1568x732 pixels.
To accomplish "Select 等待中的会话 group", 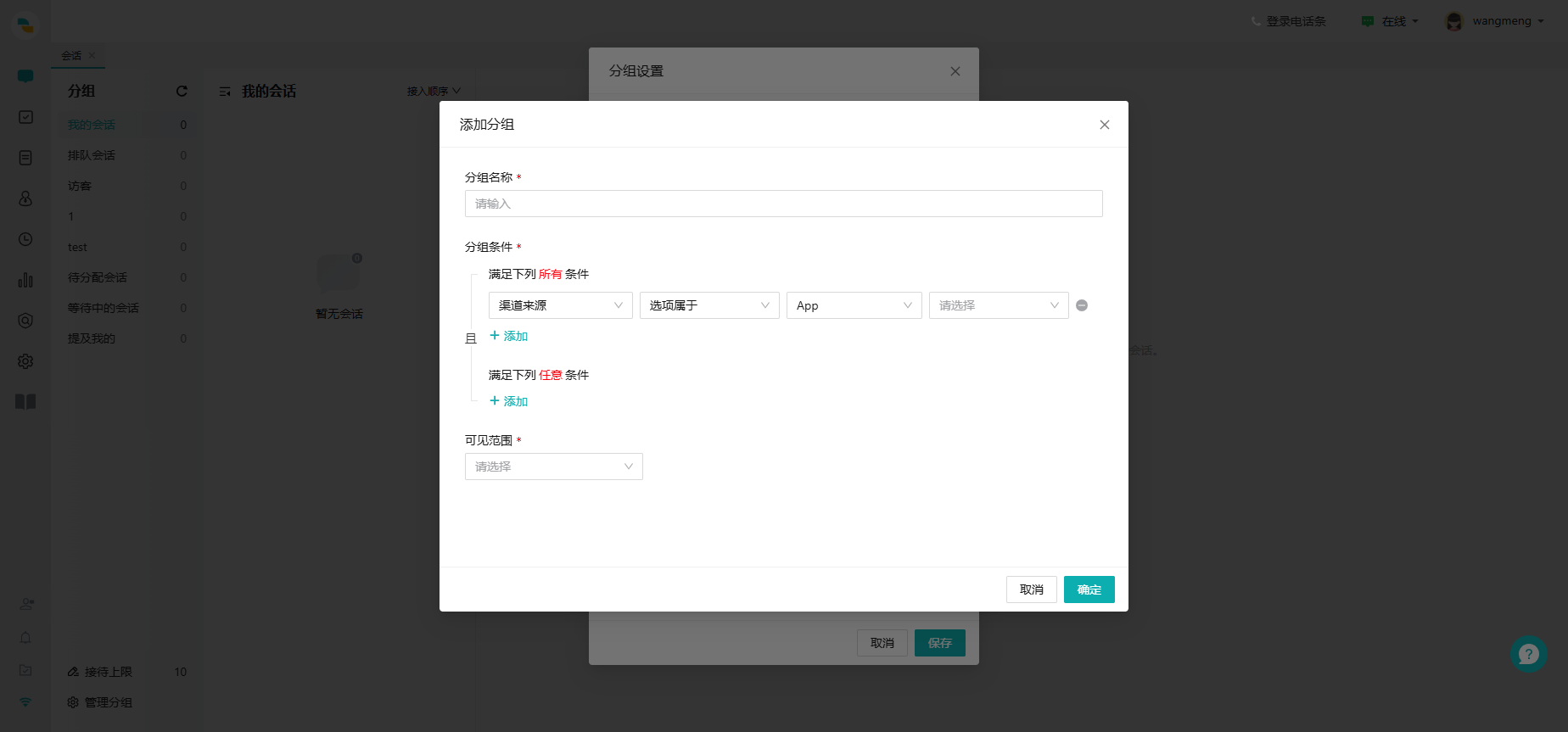I will [127, 308].
